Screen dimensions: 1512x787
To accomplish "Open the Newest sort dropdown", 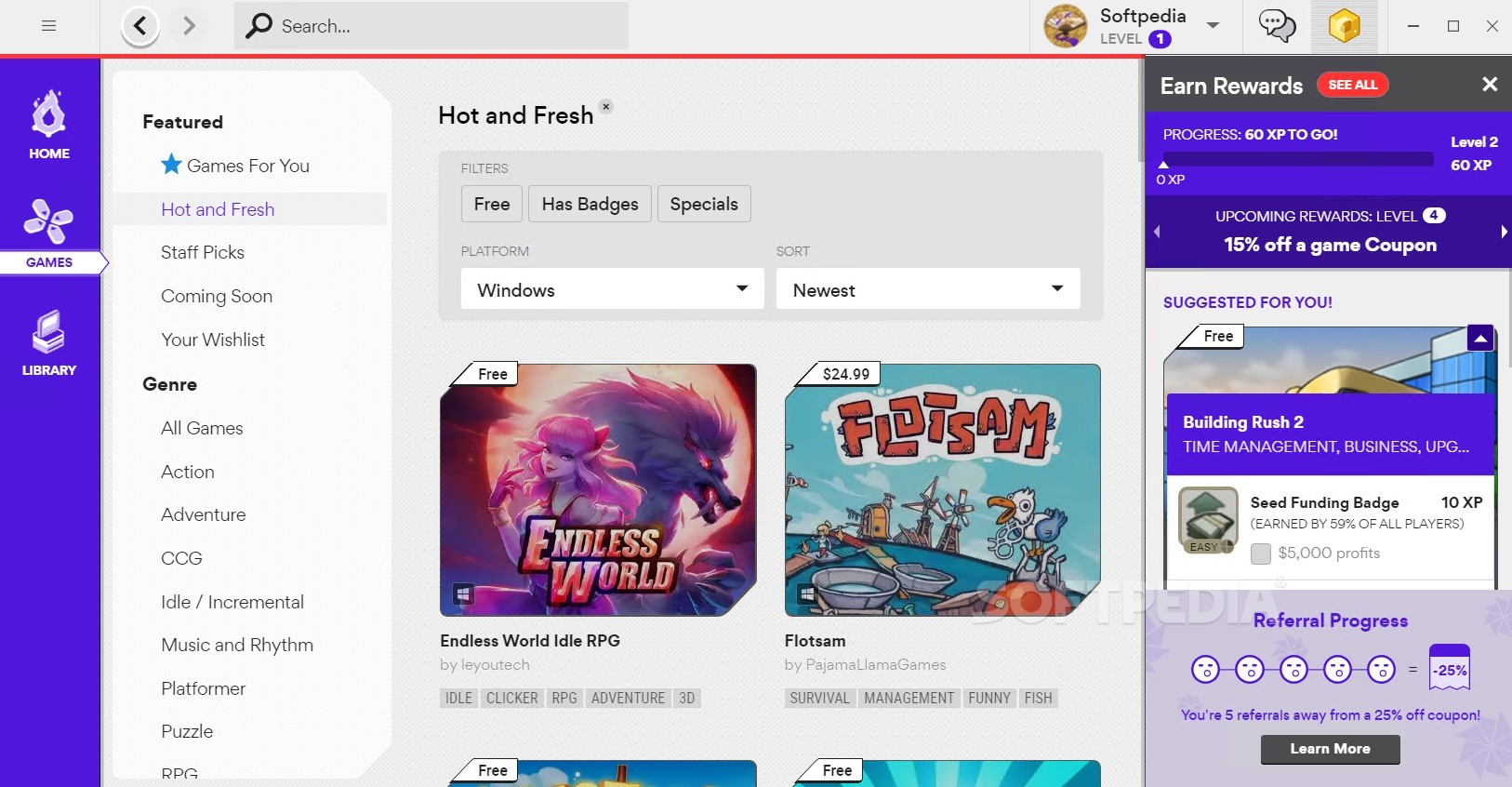I will 928,289.
